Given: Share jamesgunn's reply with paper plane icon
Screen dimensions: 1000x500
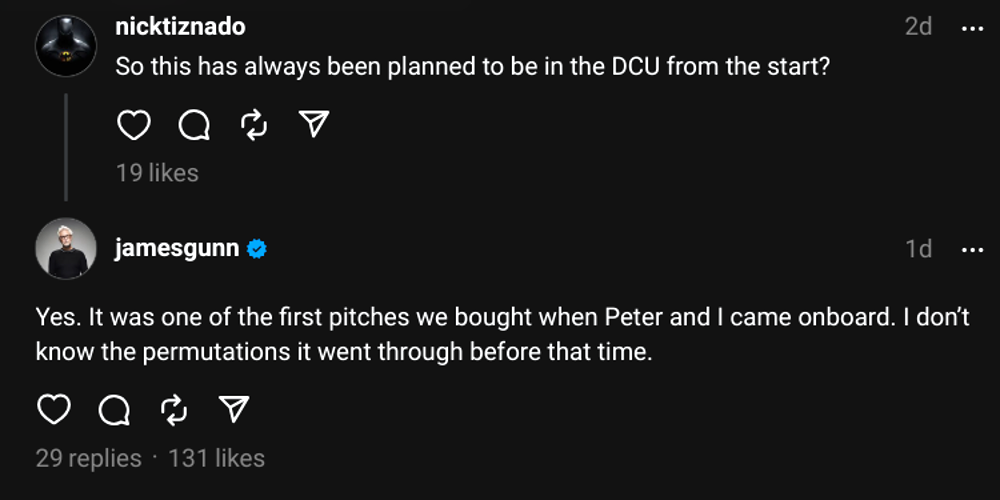Looking at the screenshot, I should [x=234, y=409].
